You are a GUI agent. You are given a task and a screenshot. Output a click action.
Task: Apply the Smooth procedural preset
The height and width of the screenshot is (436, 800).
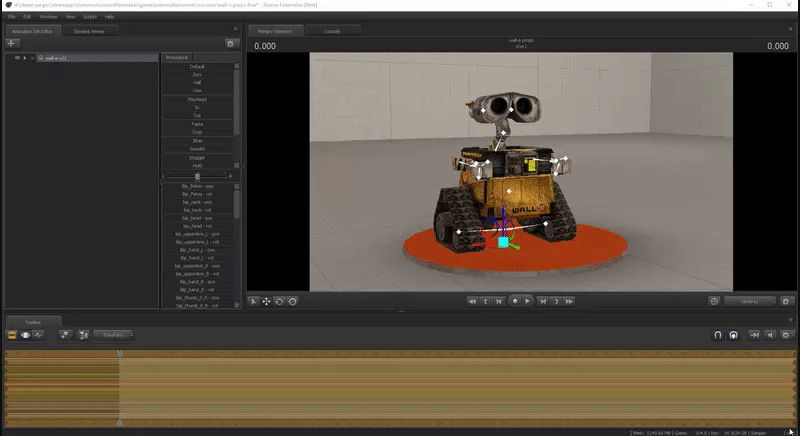197,149
